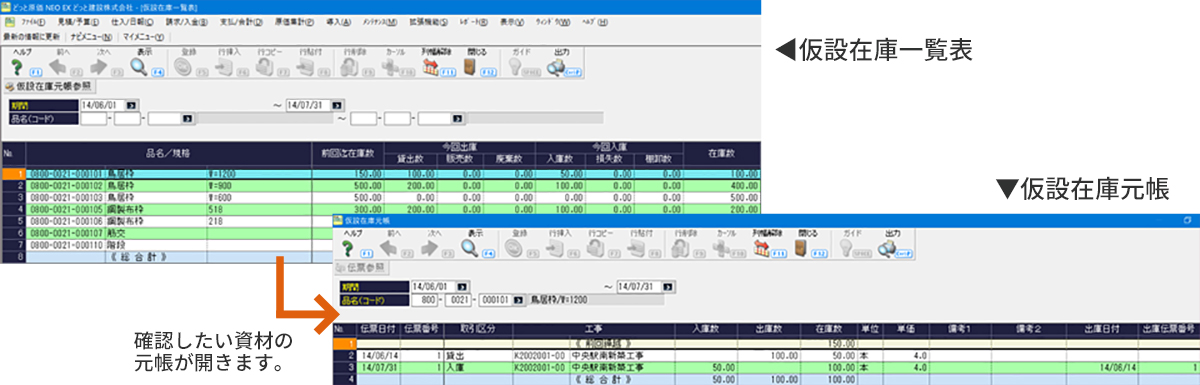
Task: Click the ヘルプ question-mark icon in 仮設在庫一覧表 toolbar
Action: coord(15,66)
